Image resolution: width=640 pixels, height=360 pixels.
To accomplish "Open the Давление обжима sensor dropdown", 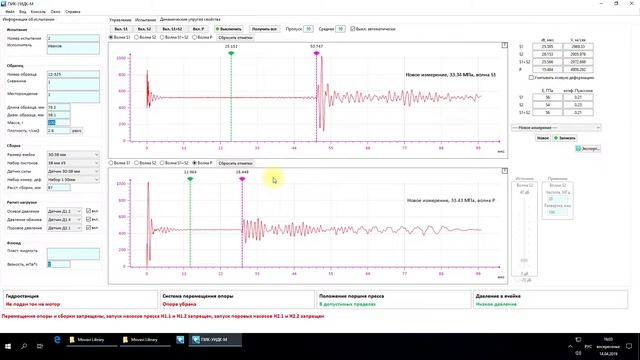I will (x=64, y=220).
